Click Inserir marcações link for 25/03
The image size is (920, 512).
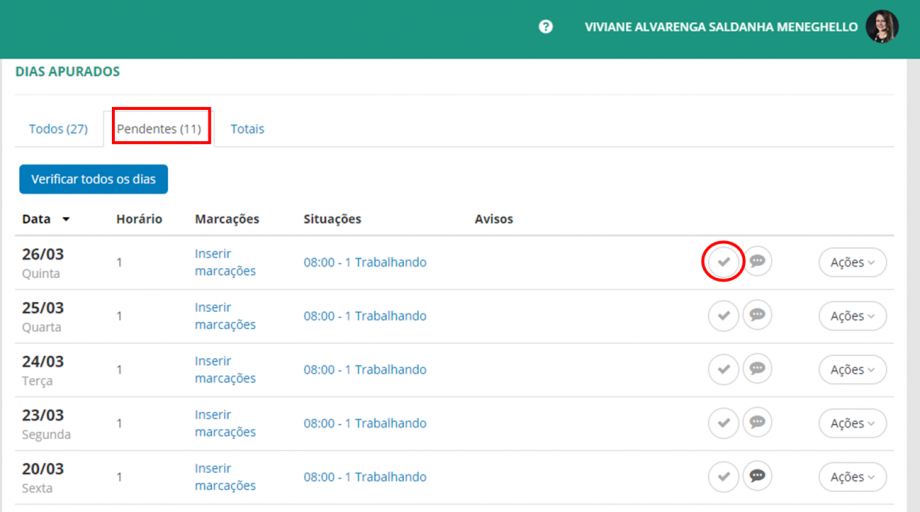coord(225,316)
